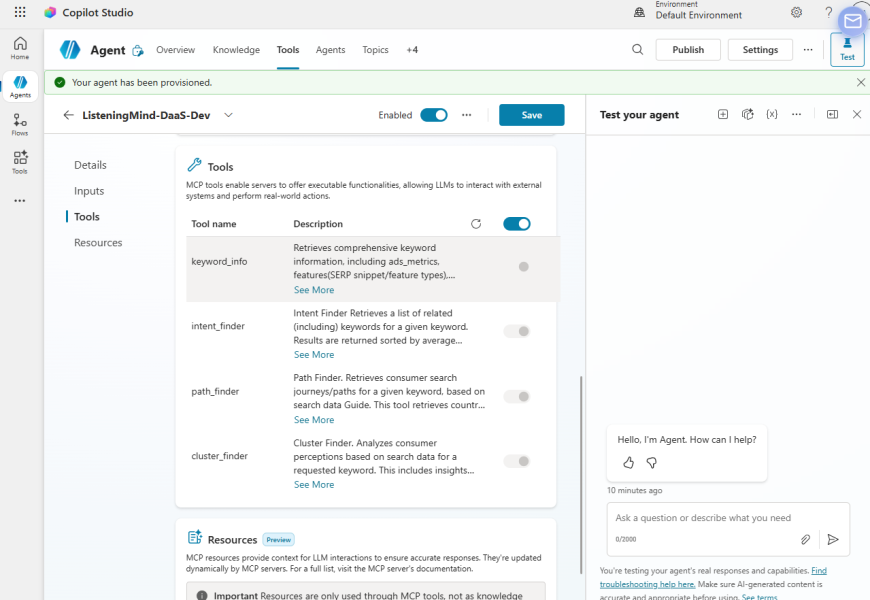Click the search magnifier icon

click(x=638, y=50)
